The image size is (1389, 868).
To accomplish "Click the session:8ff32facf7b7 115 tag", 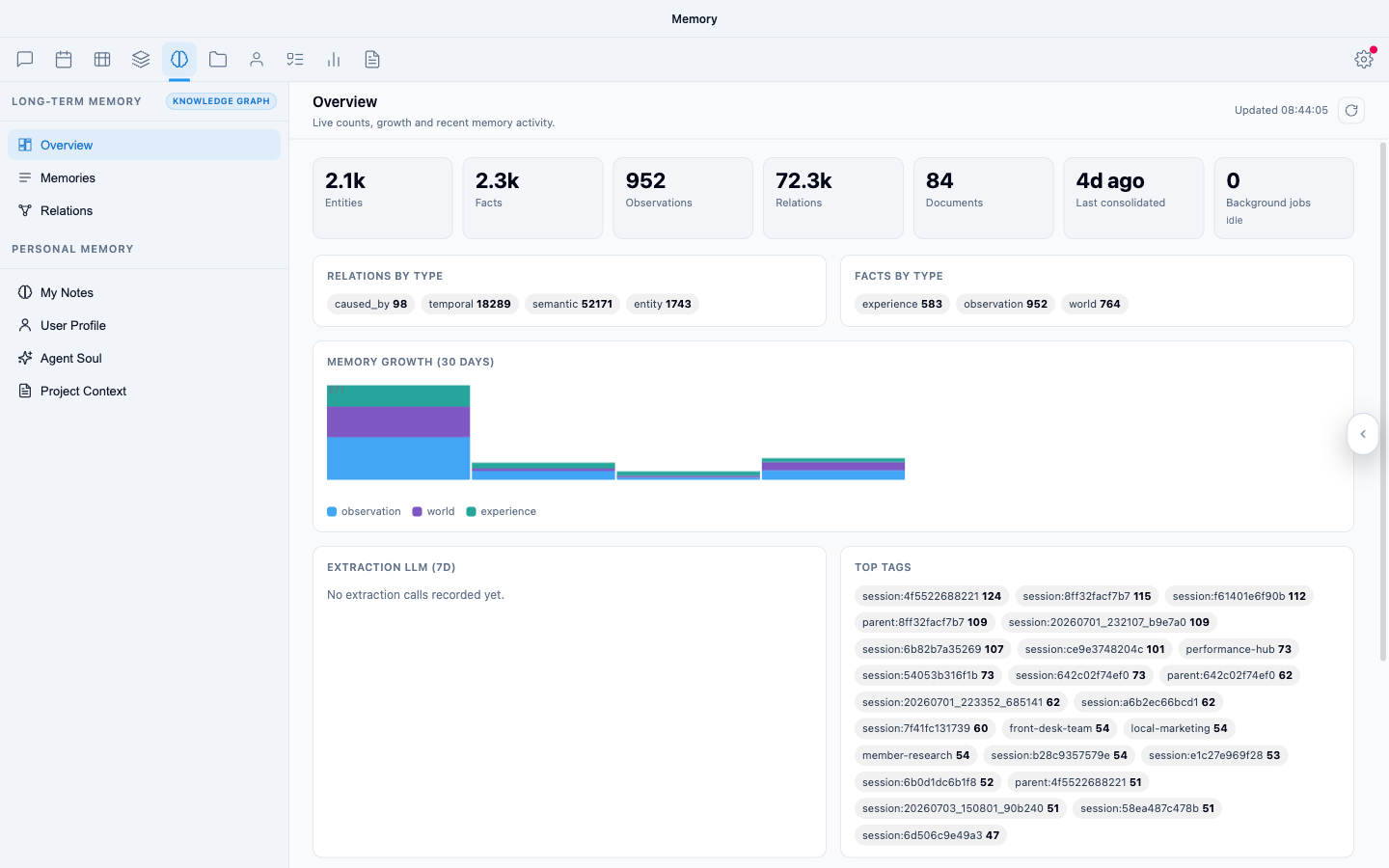I will pos(1087,596).
